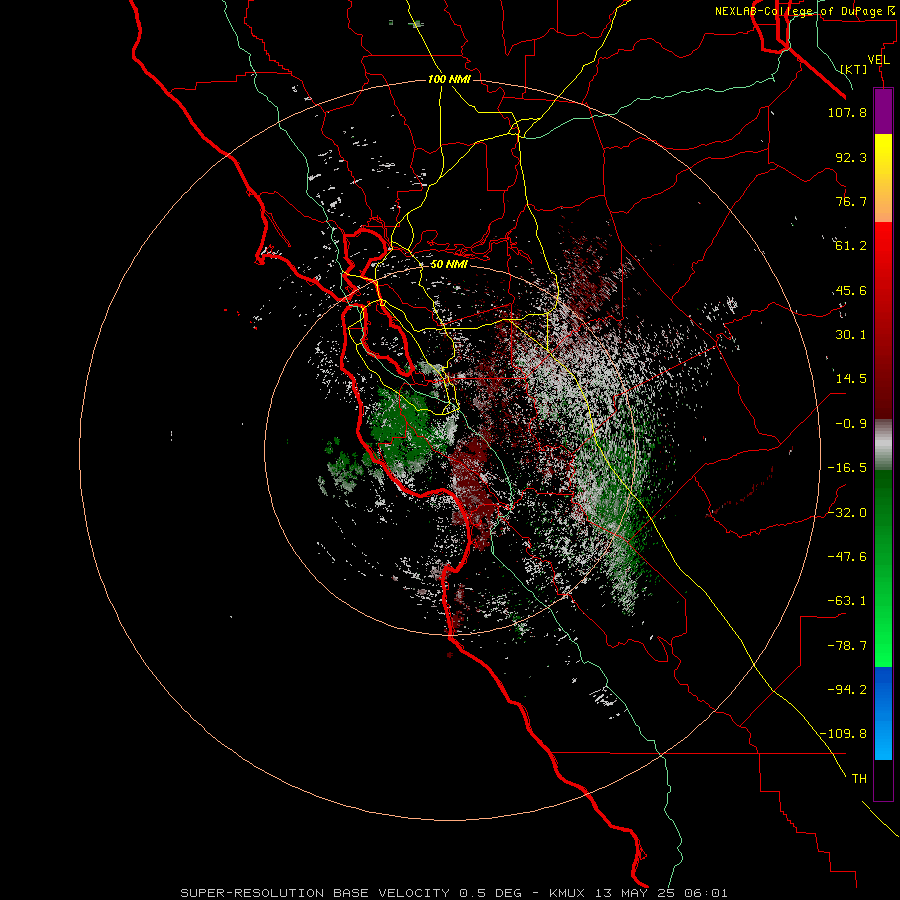Viewport: 900px width, 900px height.
Task: Click the 92.3 velocity legend value
Action: pos(851,157)
